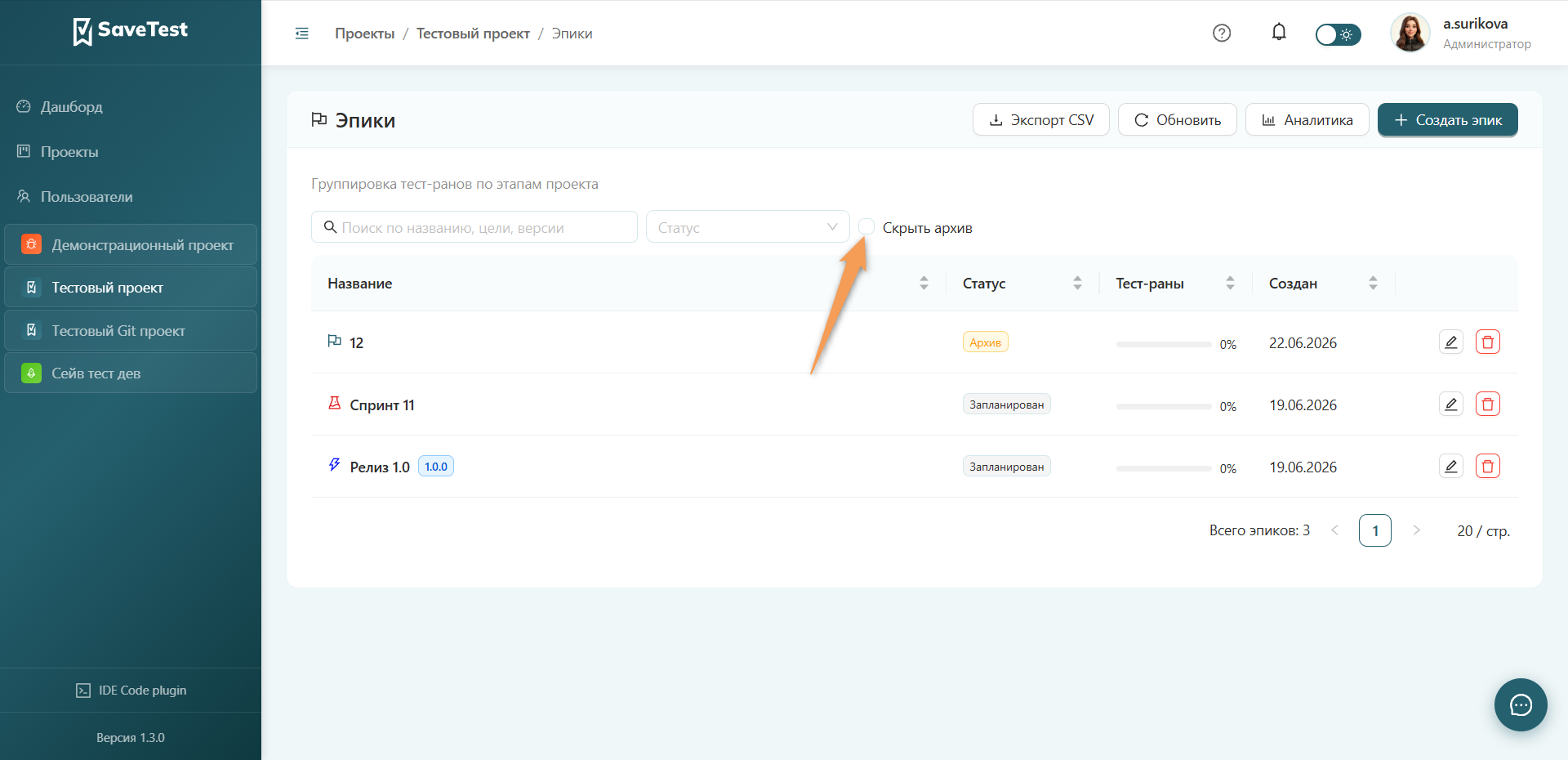Screen dimensions: 1568x760
Task: Open the help question mark icon
Action: point(1222,34)
